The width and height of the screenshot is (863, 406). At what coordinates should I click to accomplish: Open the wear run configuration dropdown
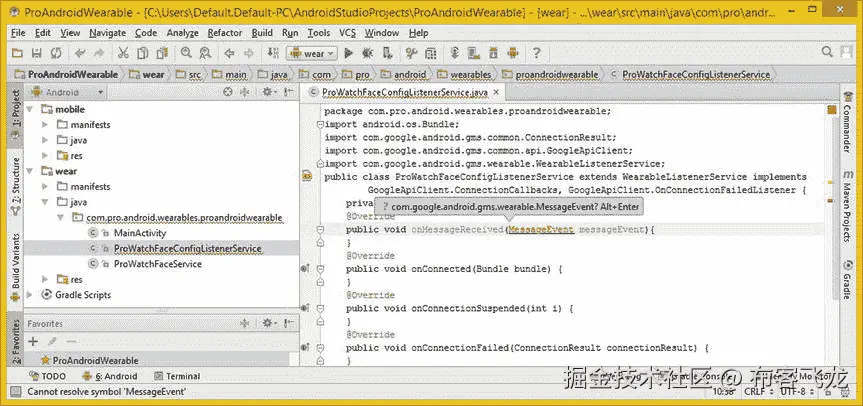point(312,53)
